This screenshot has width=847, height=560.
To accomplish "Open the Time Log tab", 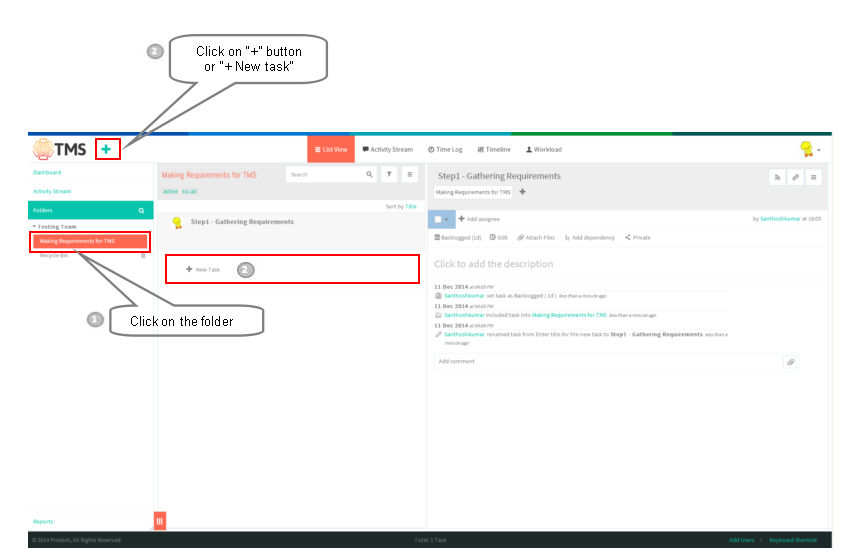I will 445,150.
